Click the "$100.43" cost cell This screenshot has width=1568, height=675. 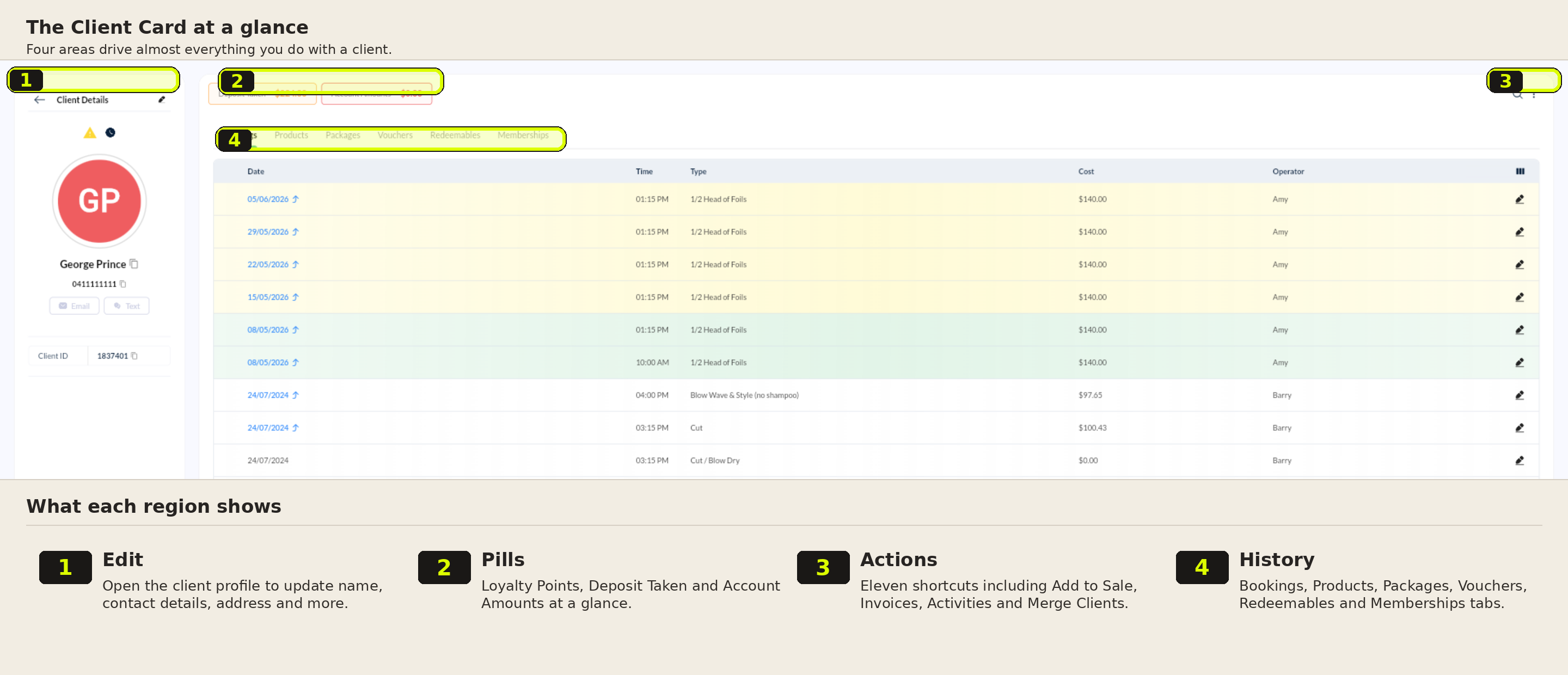pos(1092,428)
